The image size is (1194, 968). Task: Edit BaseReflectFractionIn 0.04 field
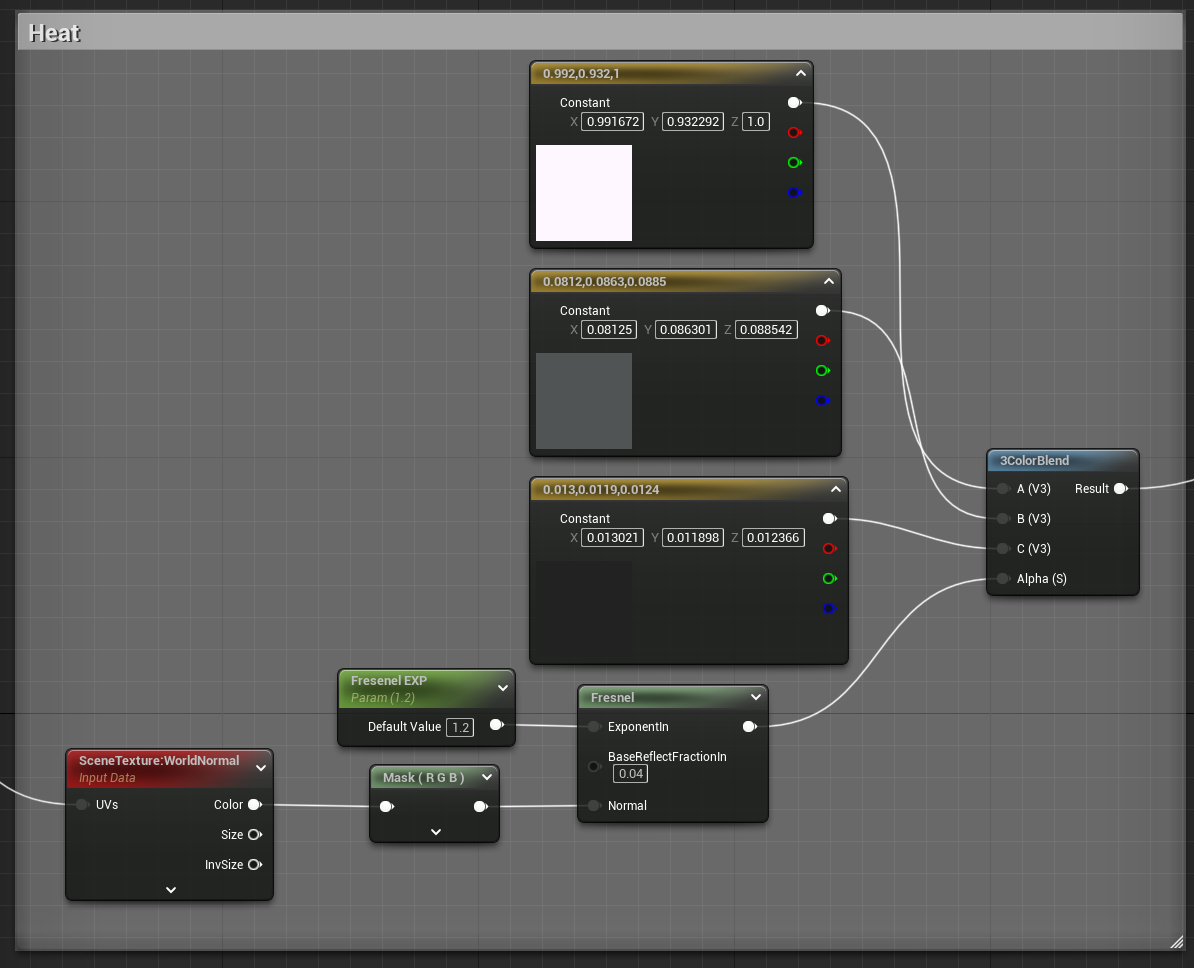coord(631,774)
